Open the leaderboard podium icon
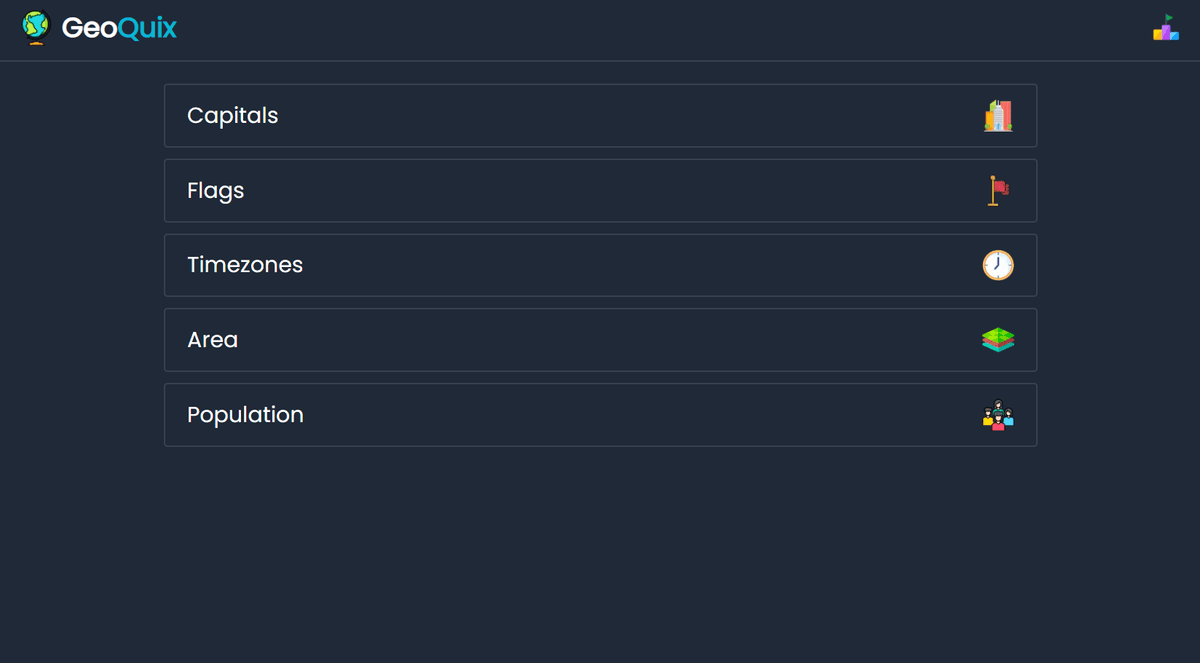The image size is (1200, 663). coord(1165,28)
